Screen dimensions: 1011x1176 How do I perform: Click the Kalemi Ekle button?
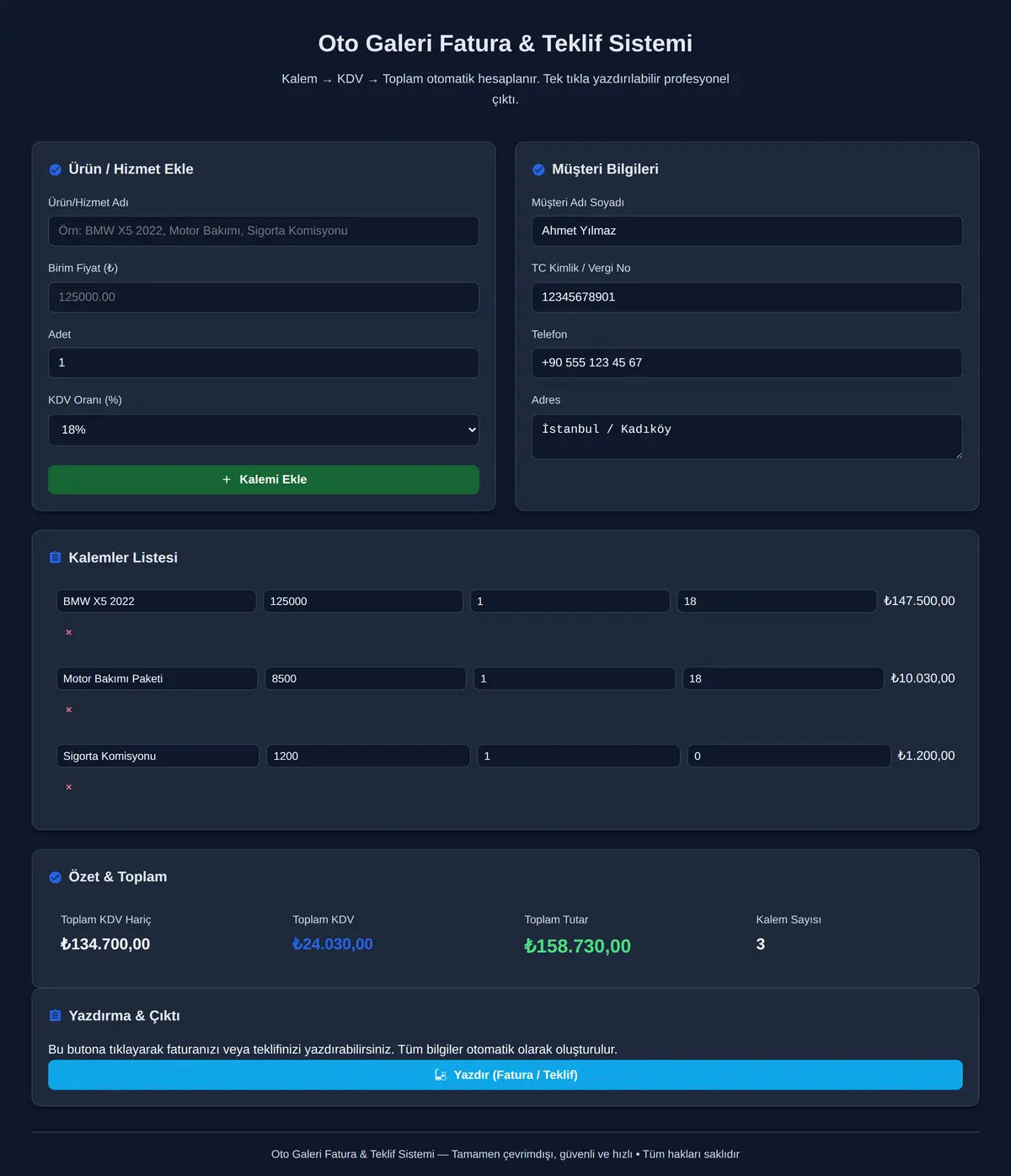264,479
